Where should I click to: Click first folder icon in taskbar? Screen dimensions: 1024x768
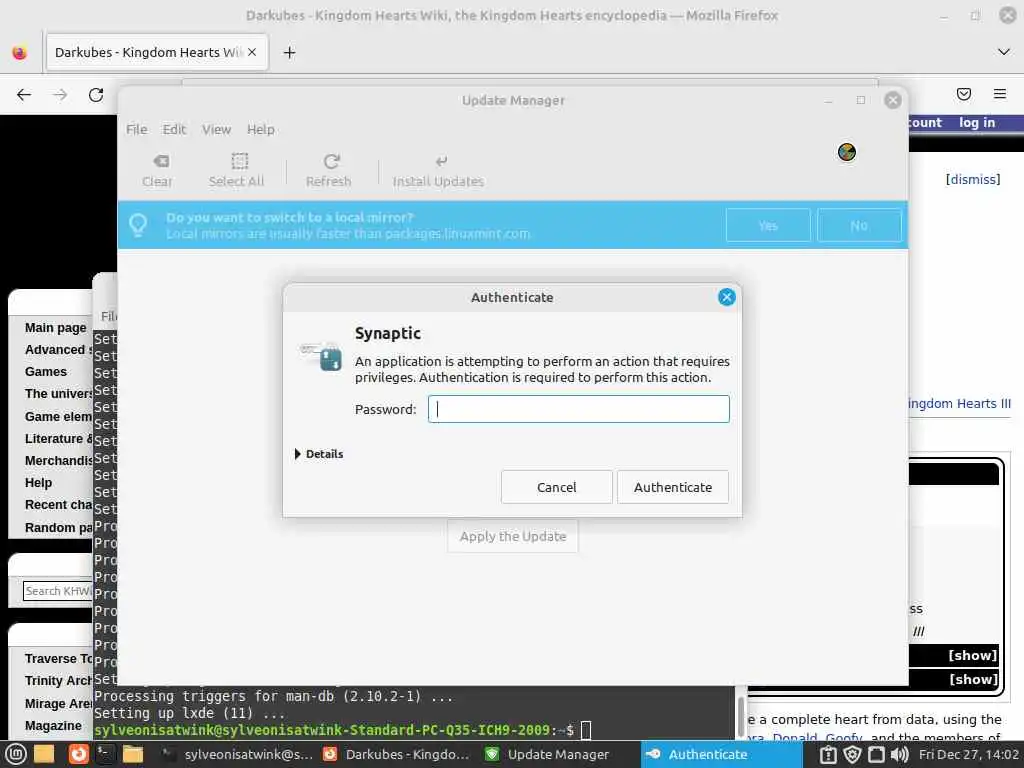44,754
